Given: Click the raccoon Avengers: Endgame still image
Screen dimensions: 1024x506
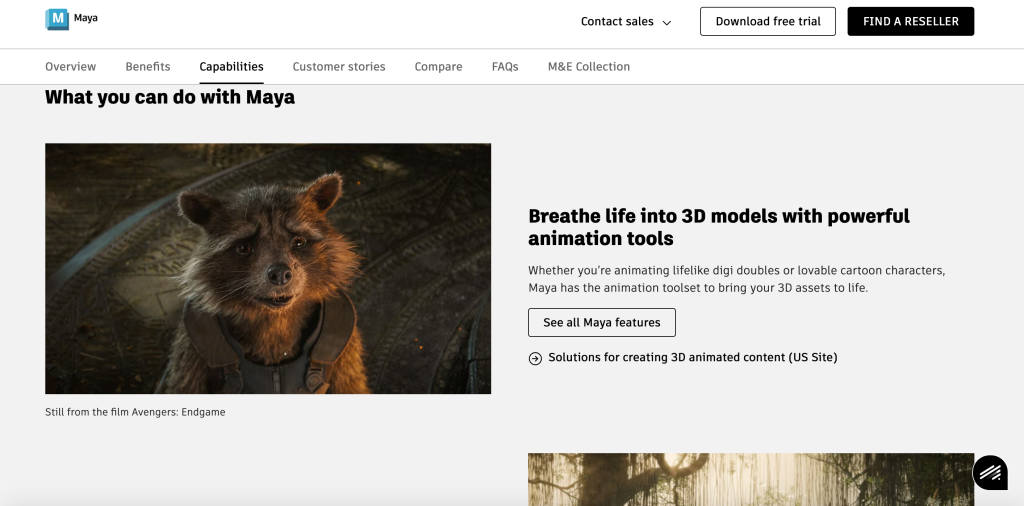Looking at the screenshot, I should pyautogui.click(x=268, y=268).
